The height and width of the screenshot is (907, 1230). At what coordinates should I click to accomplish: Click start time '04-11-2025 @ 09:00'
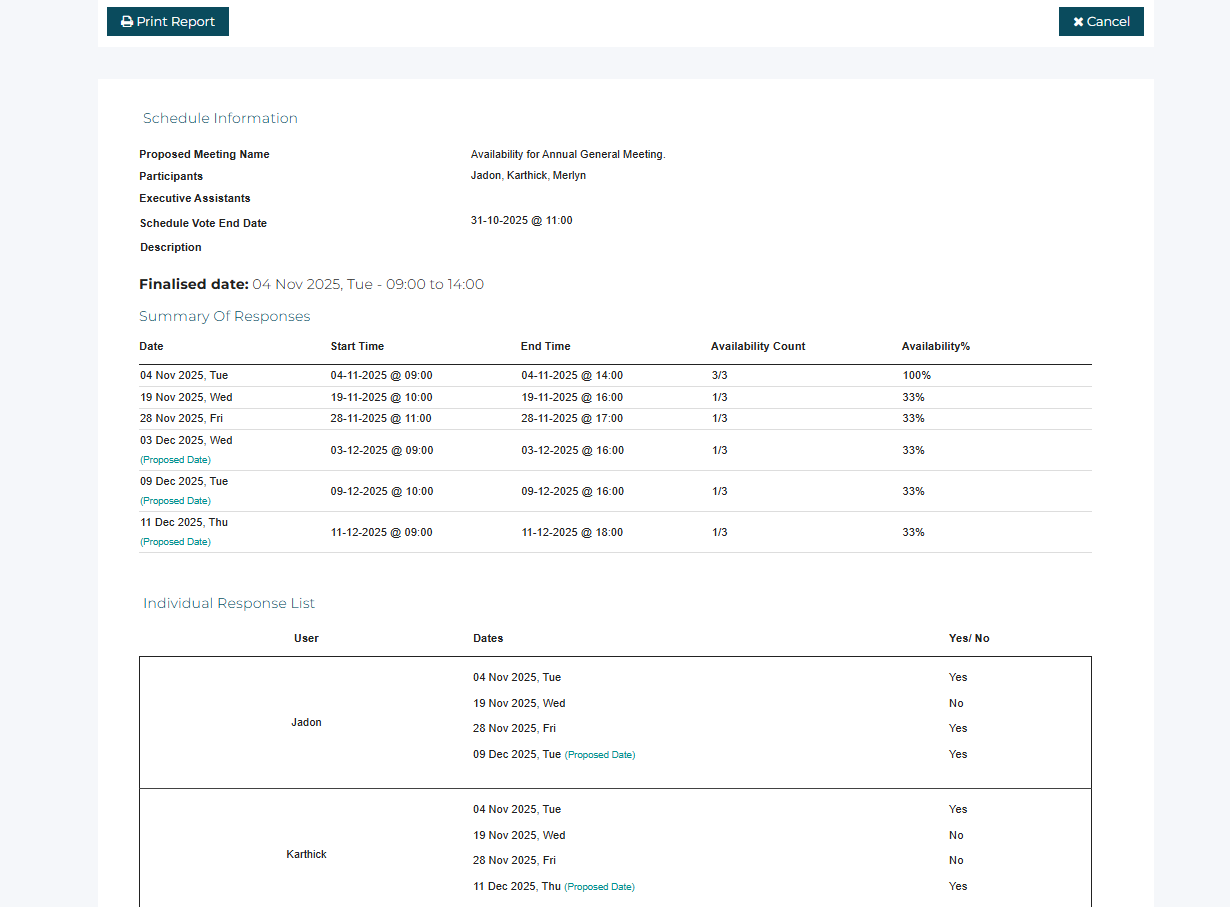pyautogui.click(x=382, y=375)
